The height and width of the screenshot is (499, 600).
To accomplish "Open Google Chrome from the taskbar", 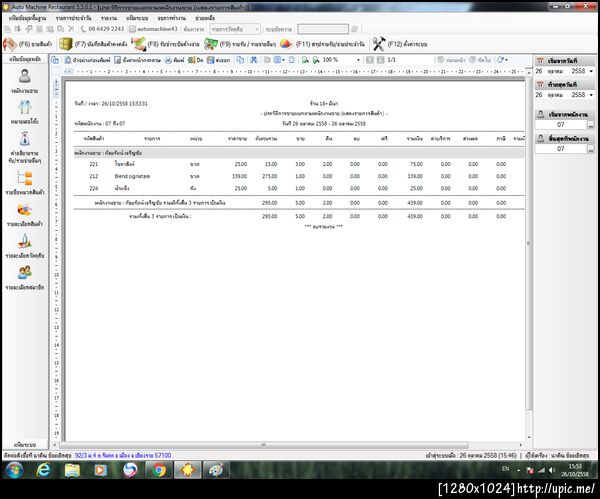I will click(x=158, y=470).
